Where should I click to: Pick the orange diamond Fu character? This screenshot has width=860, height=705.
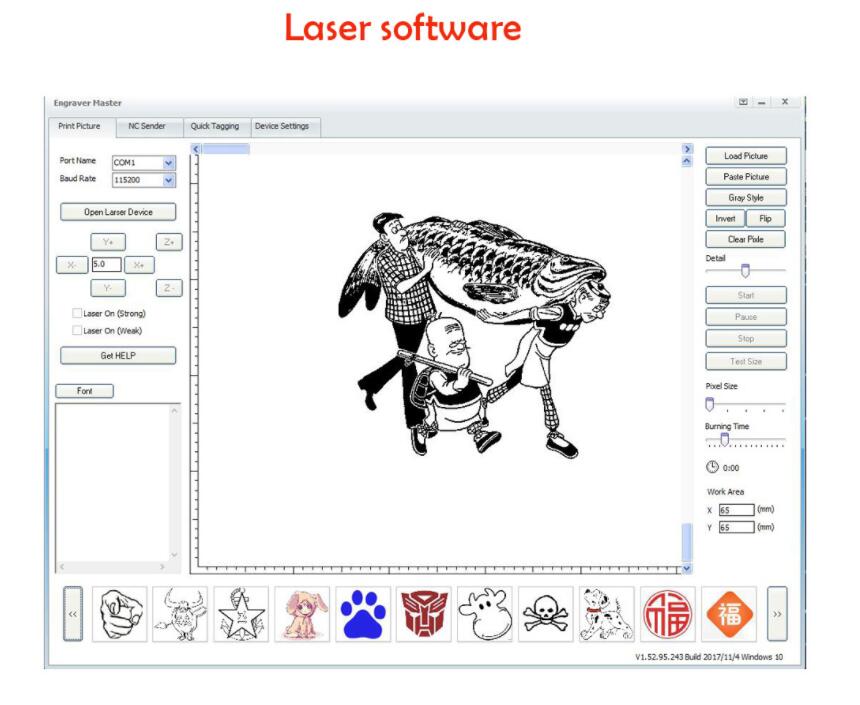728,613
